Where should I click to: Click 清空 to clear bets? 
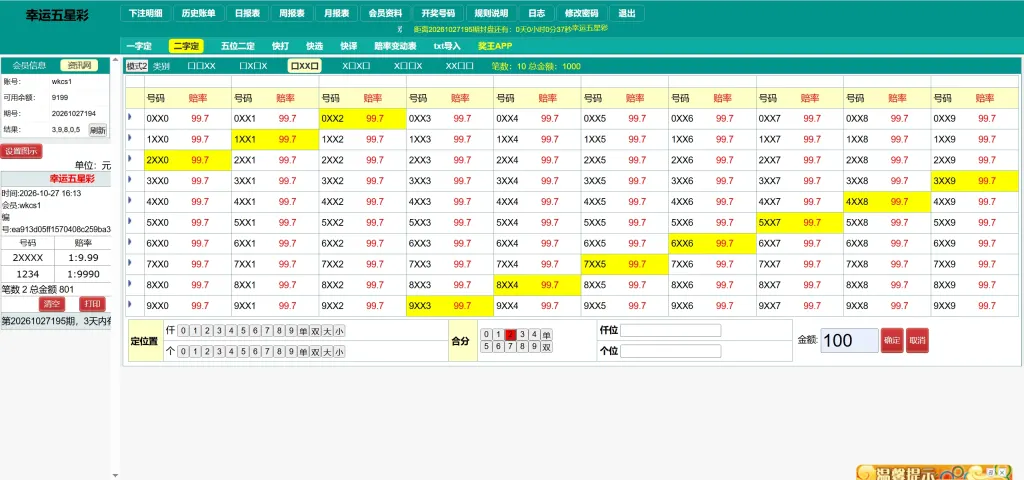tap(52, 304)
